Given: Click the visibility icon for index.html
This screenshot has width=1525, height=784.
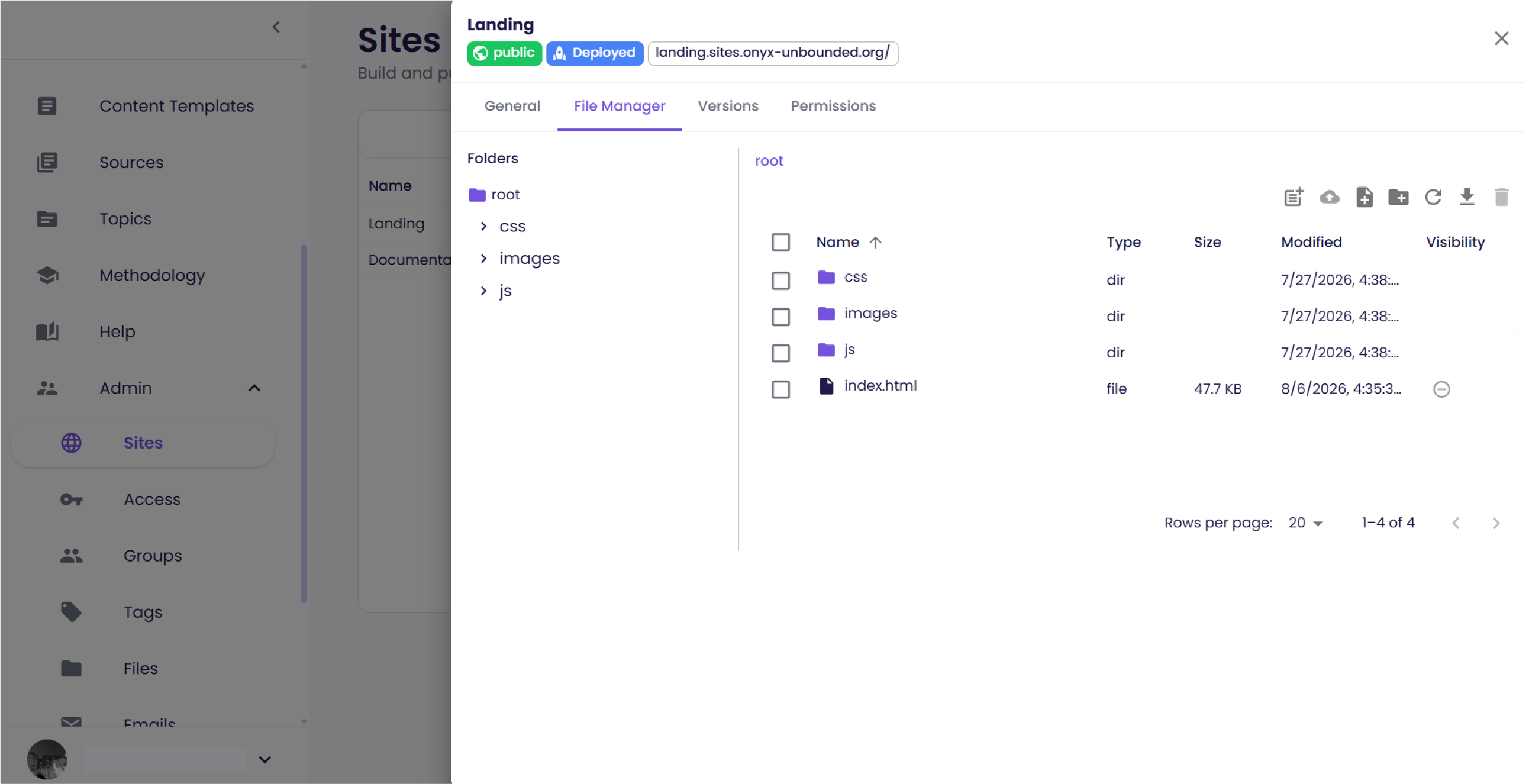Looking at the screenshot, I should [1442, 389].
